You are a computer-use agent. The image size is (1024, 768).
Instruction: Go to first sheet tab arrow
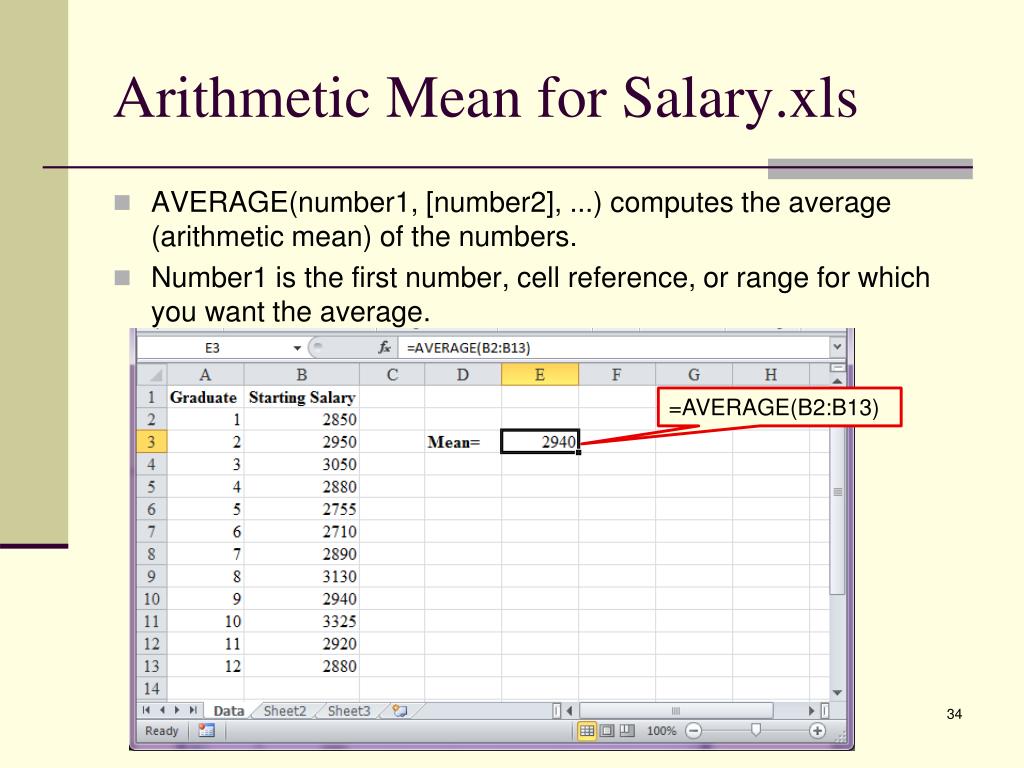pos(146,710)
